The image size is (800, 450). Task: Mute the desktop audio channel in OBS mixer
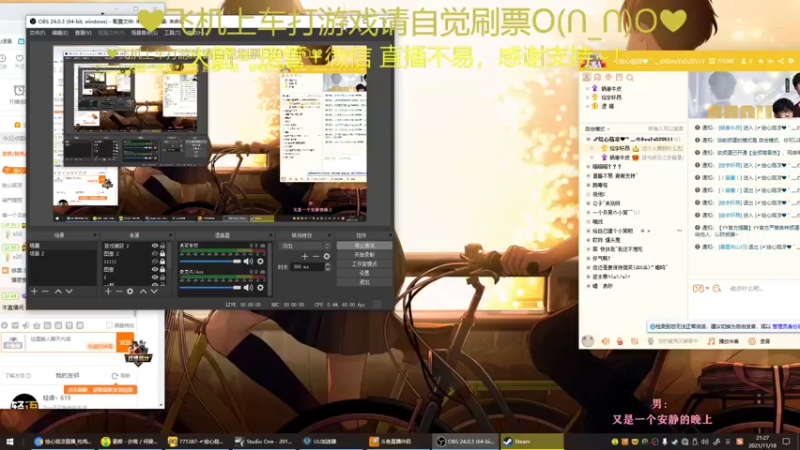pos(248,261)
